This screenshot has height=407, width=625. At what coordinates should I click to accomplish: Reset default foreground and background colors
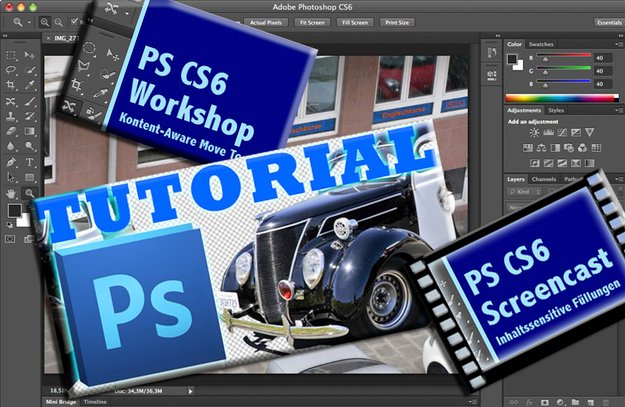point(10,225)
